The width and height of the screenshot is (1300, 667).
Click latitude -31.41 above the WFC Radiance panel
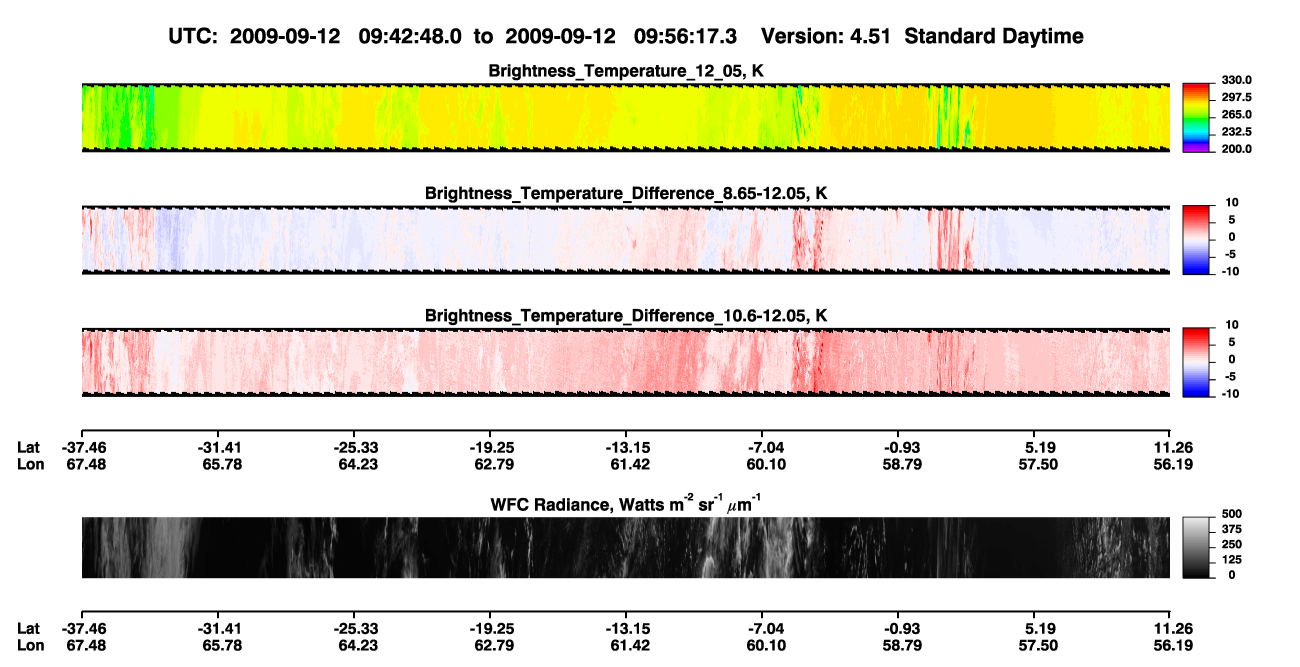coord(218,448)
